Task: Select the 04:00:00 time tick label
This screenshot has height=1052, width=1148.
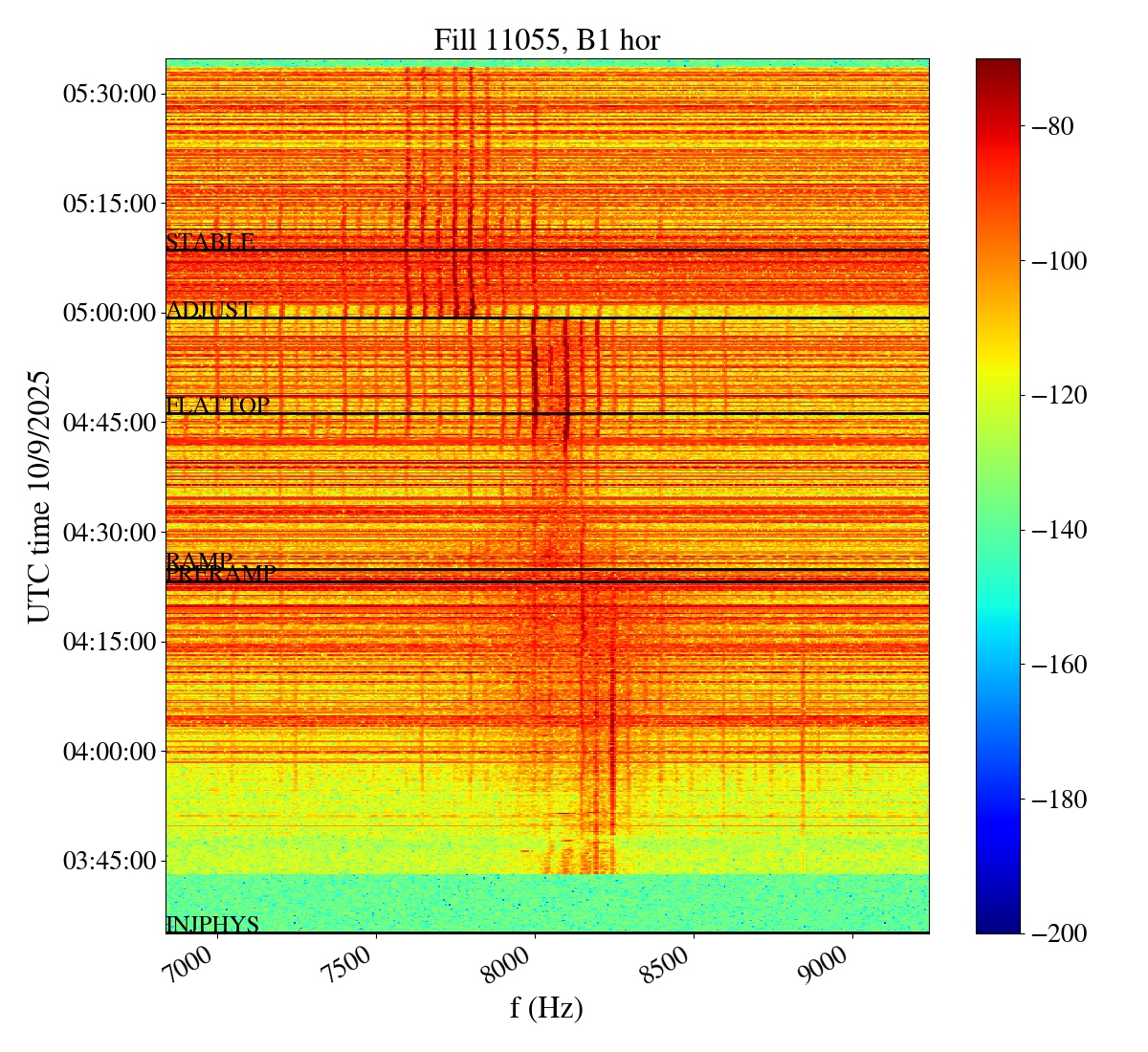Action: [109, 751]
